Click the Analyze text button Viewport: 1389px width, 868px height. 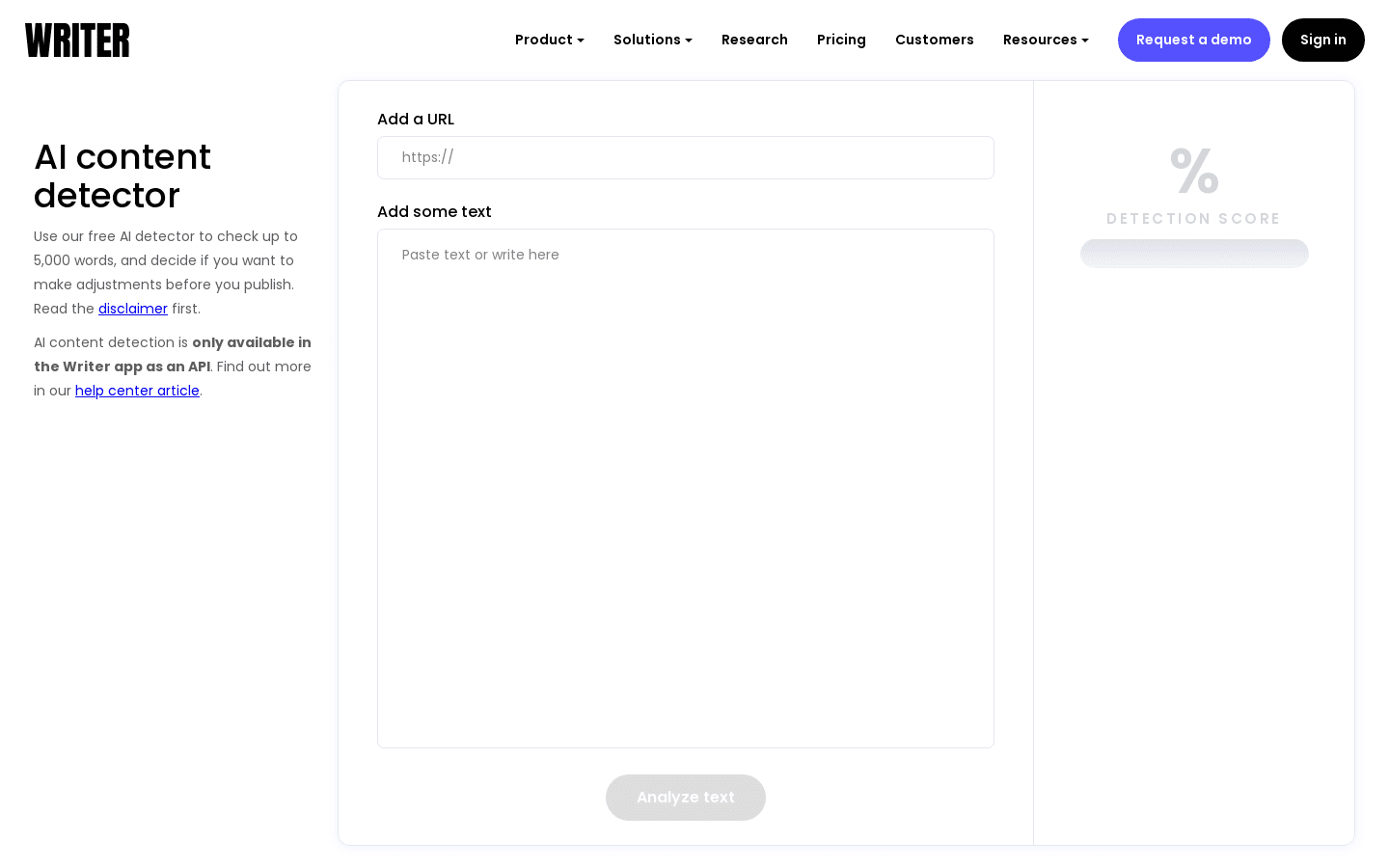685,798
